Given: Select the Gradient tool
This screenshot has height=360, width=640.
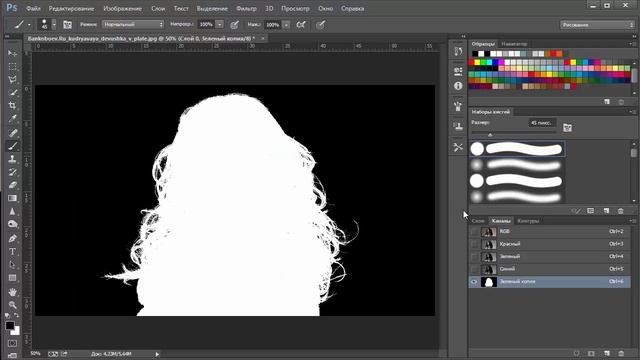Looking at the screenshot, I should (12, 198).
